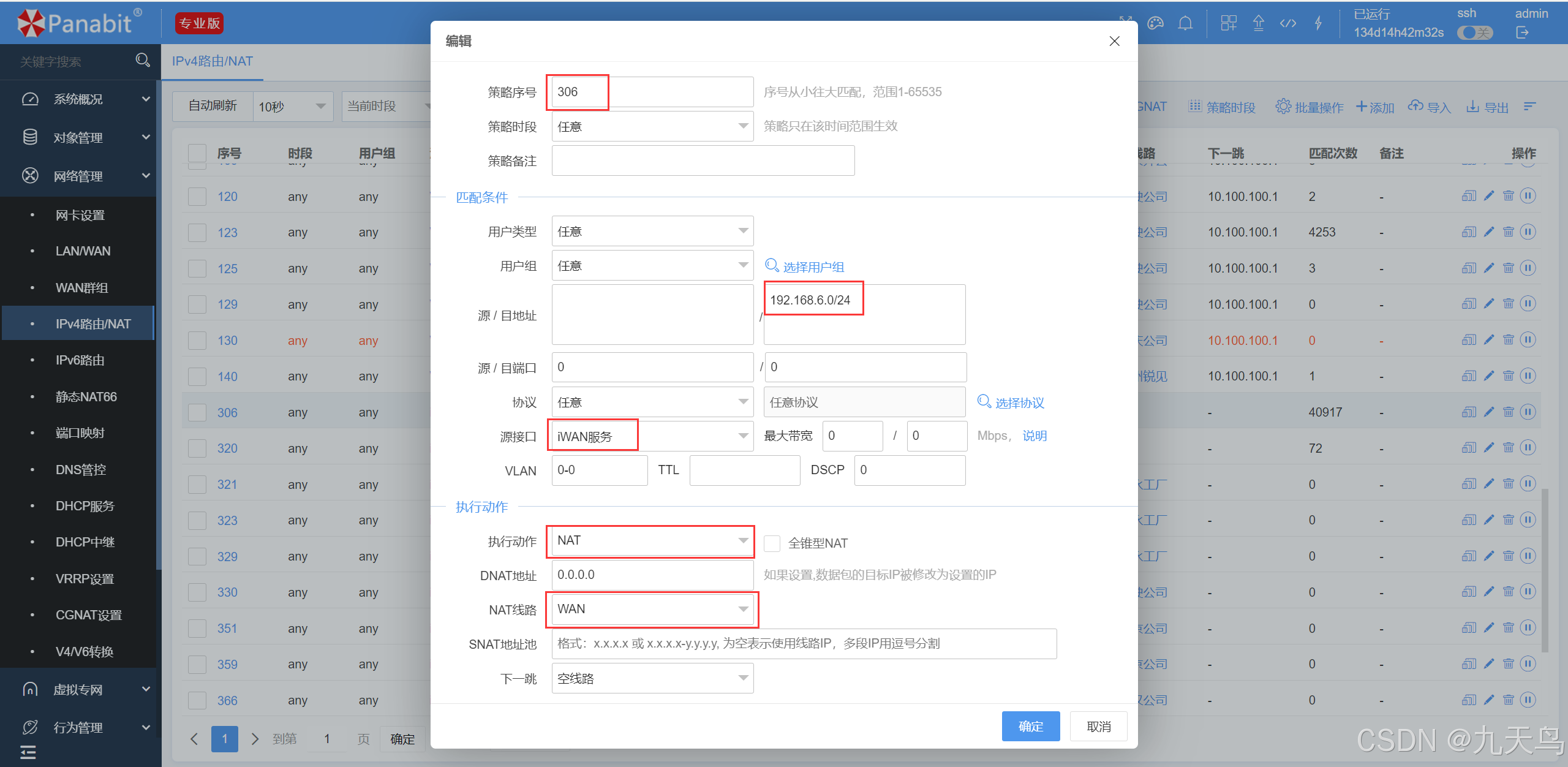1568x767 pixels.
Task: Click trash delete icon for rule 320
Action: coord(1508,448)
